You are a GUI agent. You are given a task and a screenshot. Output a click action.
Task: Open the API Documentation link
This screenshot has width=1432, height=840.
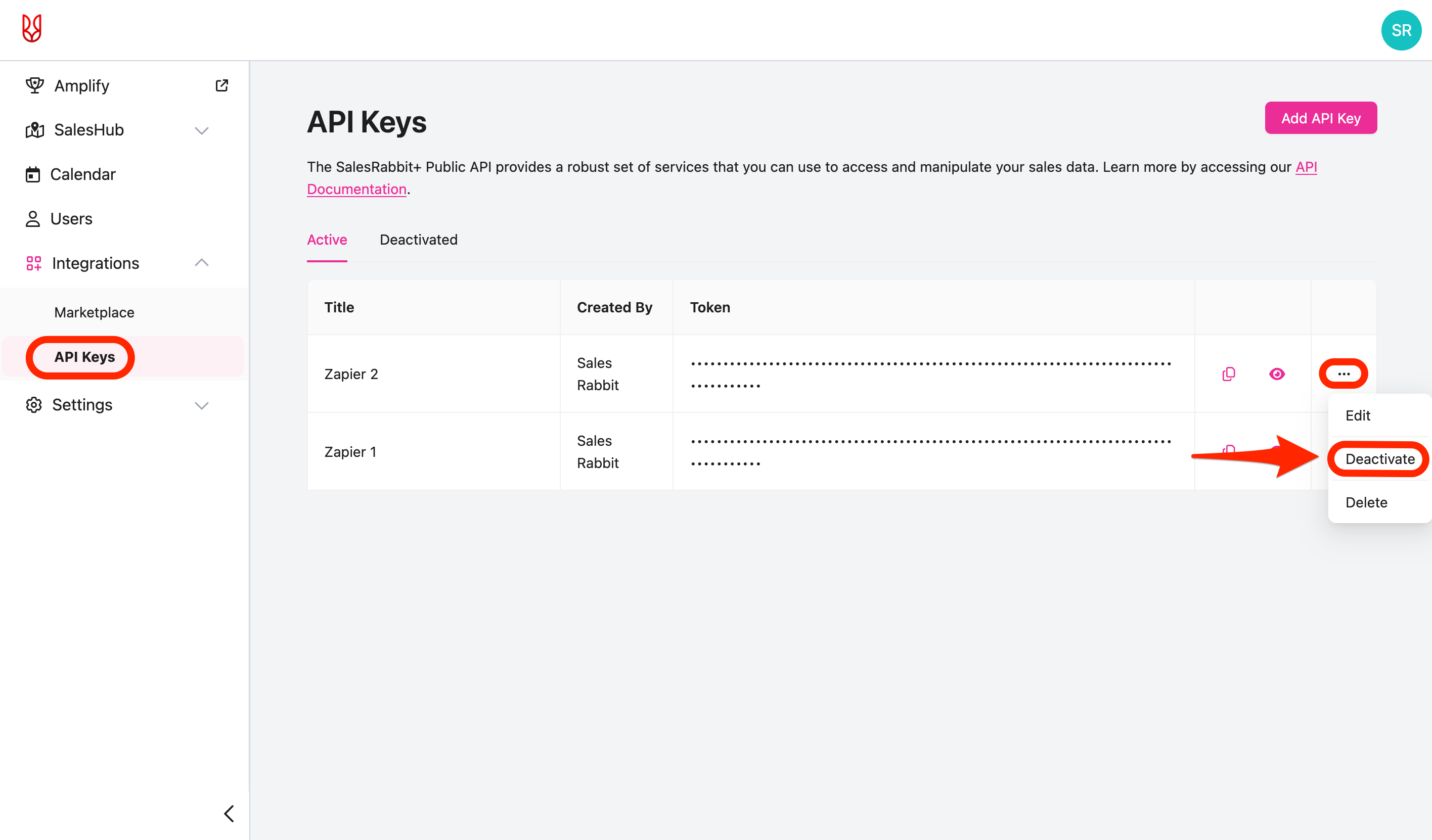[357, 189]
